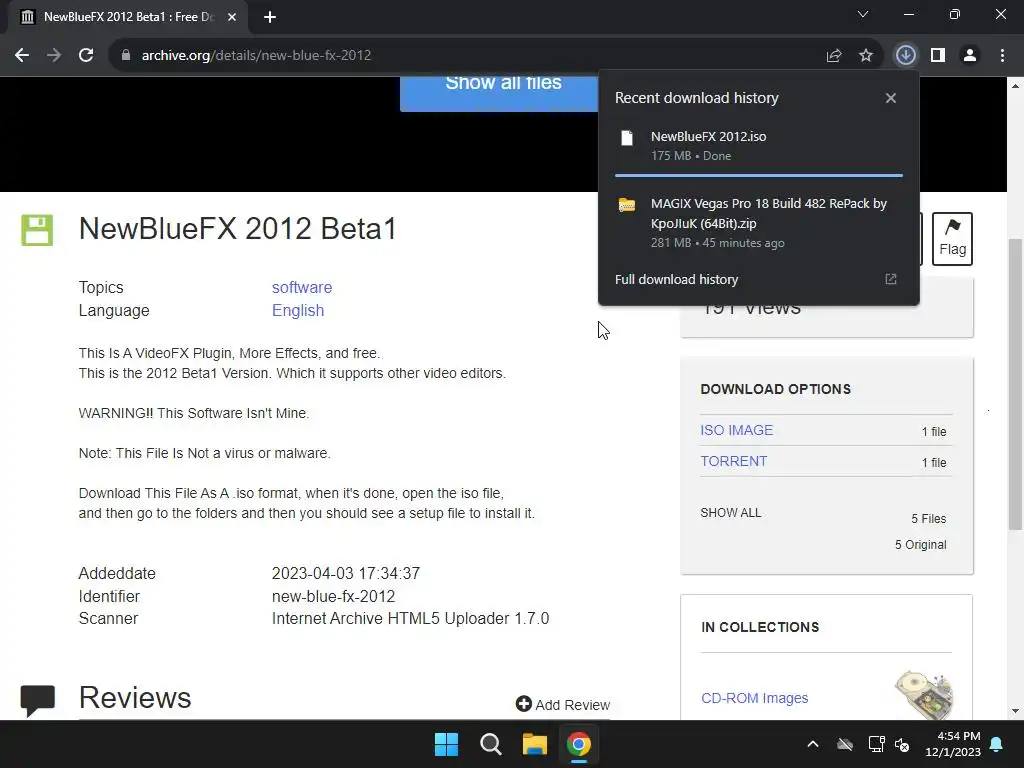Click the network display tray icon
Viewport: 1024px width, 768px height.
tap(876, 744)
